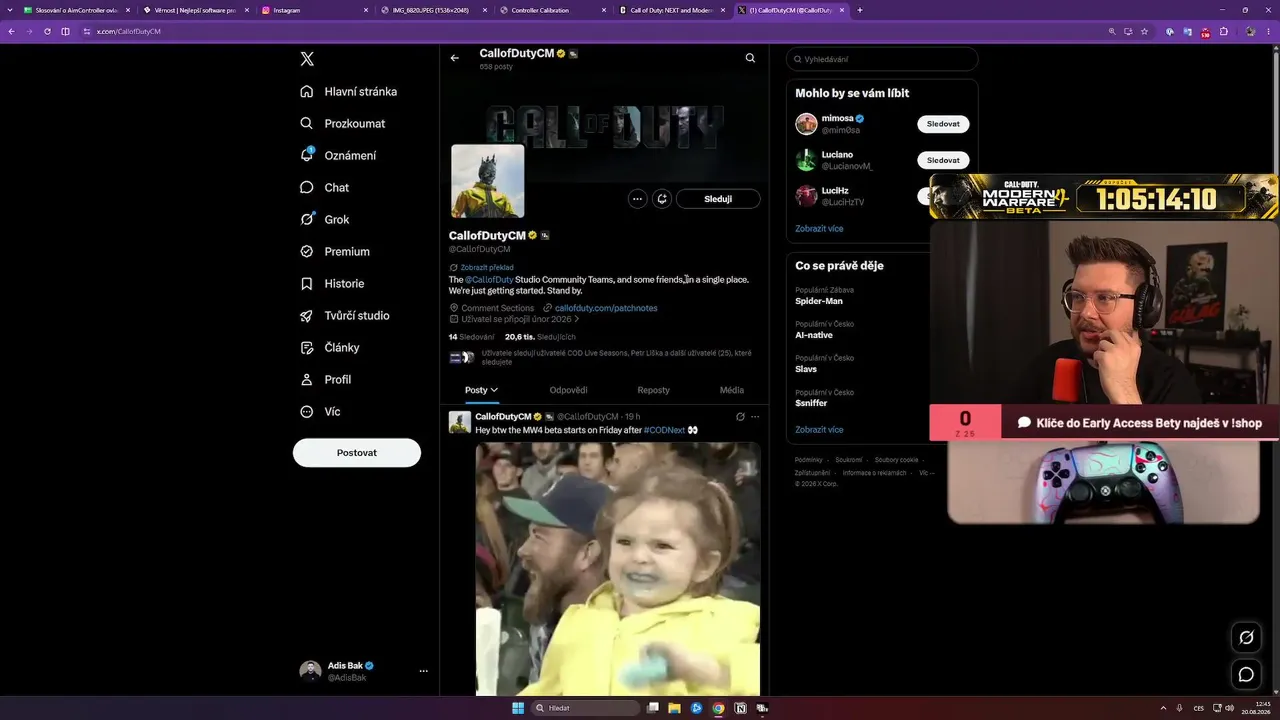Click Zobrazit více under trending topics
The height and width of the screenshot is (720, 1280).
click(x=819, y=430)
